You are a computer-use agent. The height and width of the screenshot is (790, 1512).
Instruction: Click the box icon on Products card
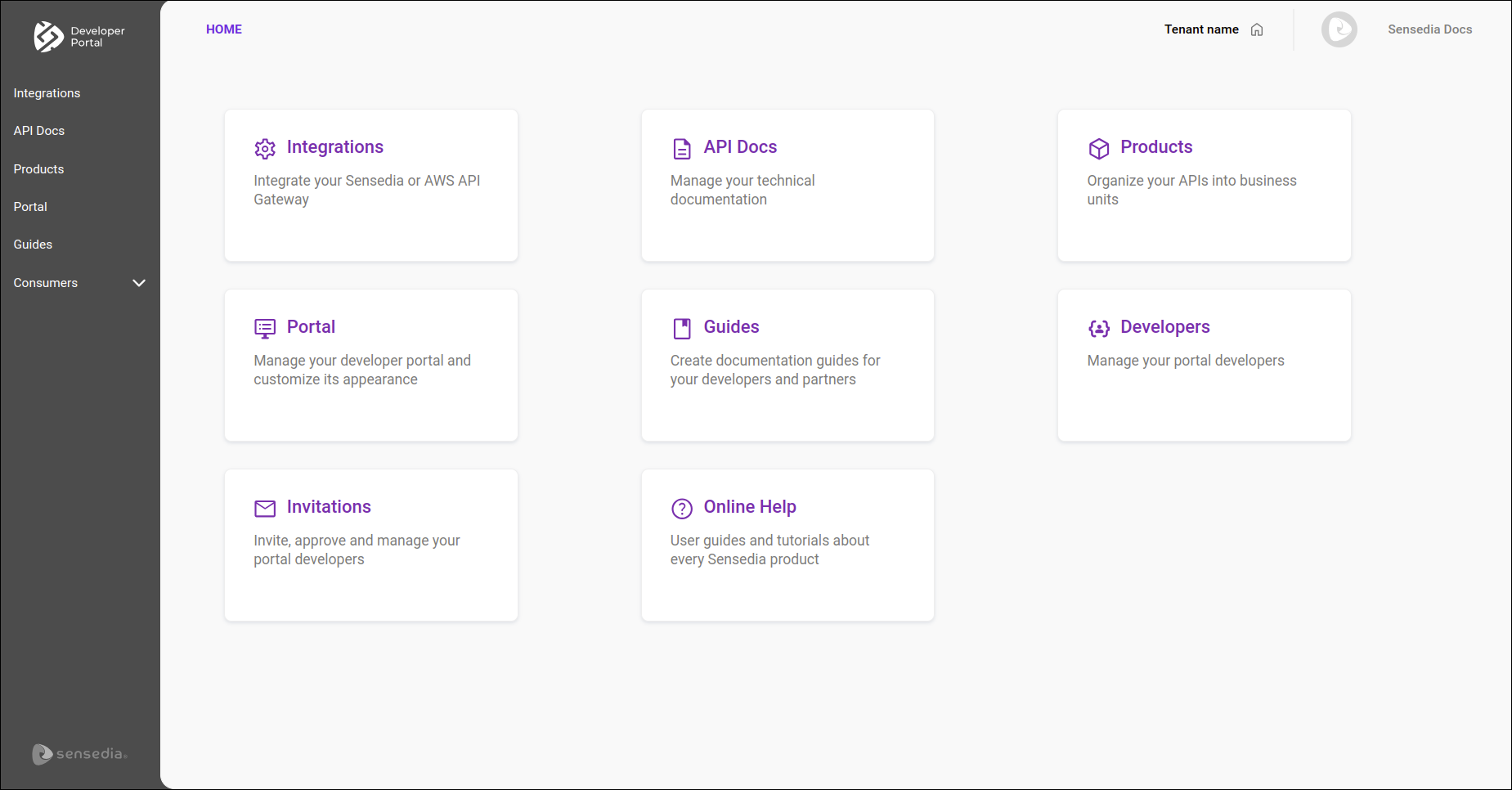coord(1099,149)
